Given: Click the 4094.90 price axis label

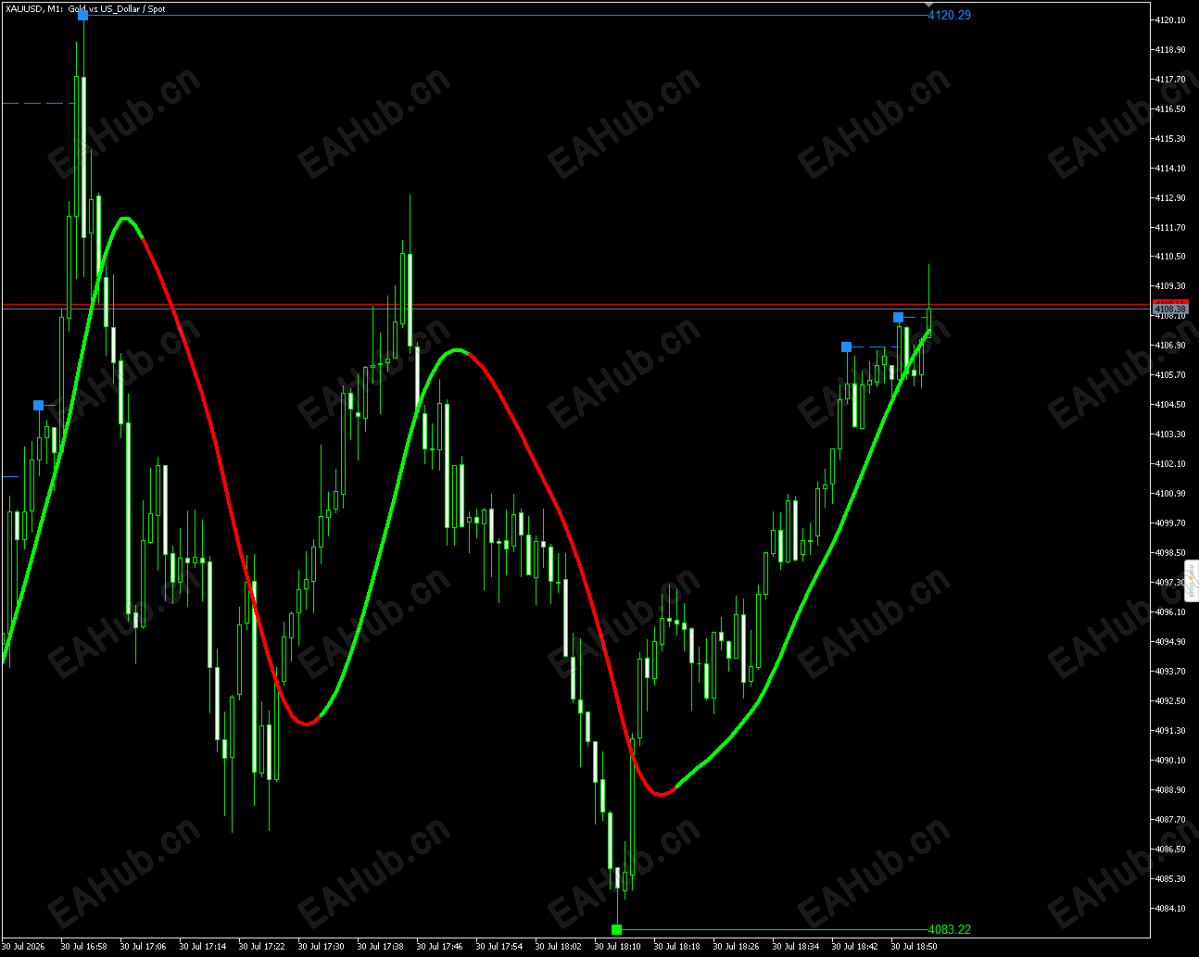Looking at the screenshot, I should pos(1170,641).
